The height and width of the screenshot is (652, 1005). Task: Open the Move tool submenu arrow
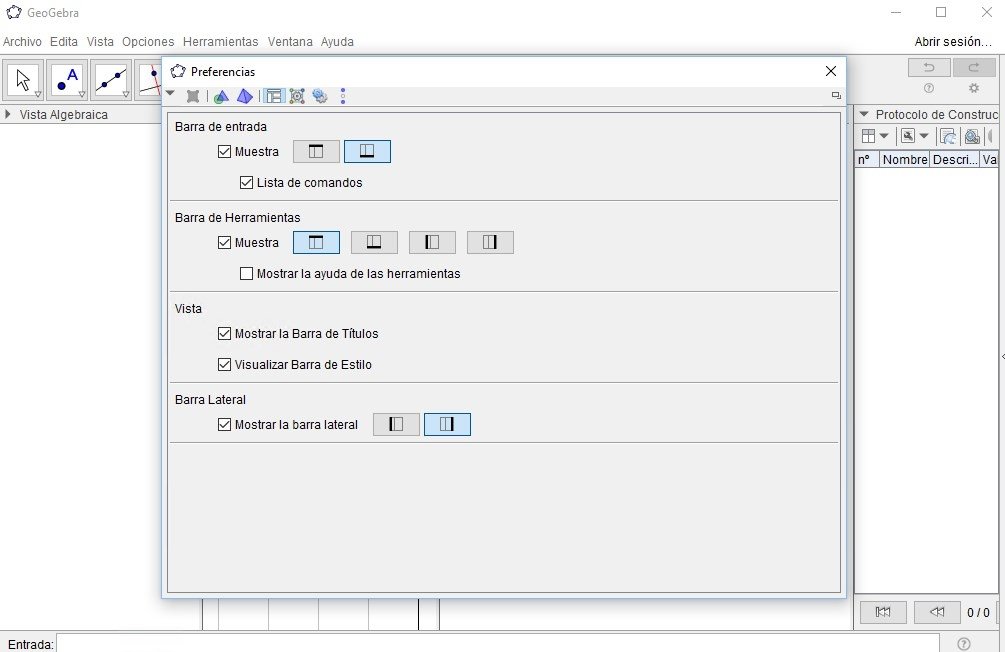coord(38,94)
